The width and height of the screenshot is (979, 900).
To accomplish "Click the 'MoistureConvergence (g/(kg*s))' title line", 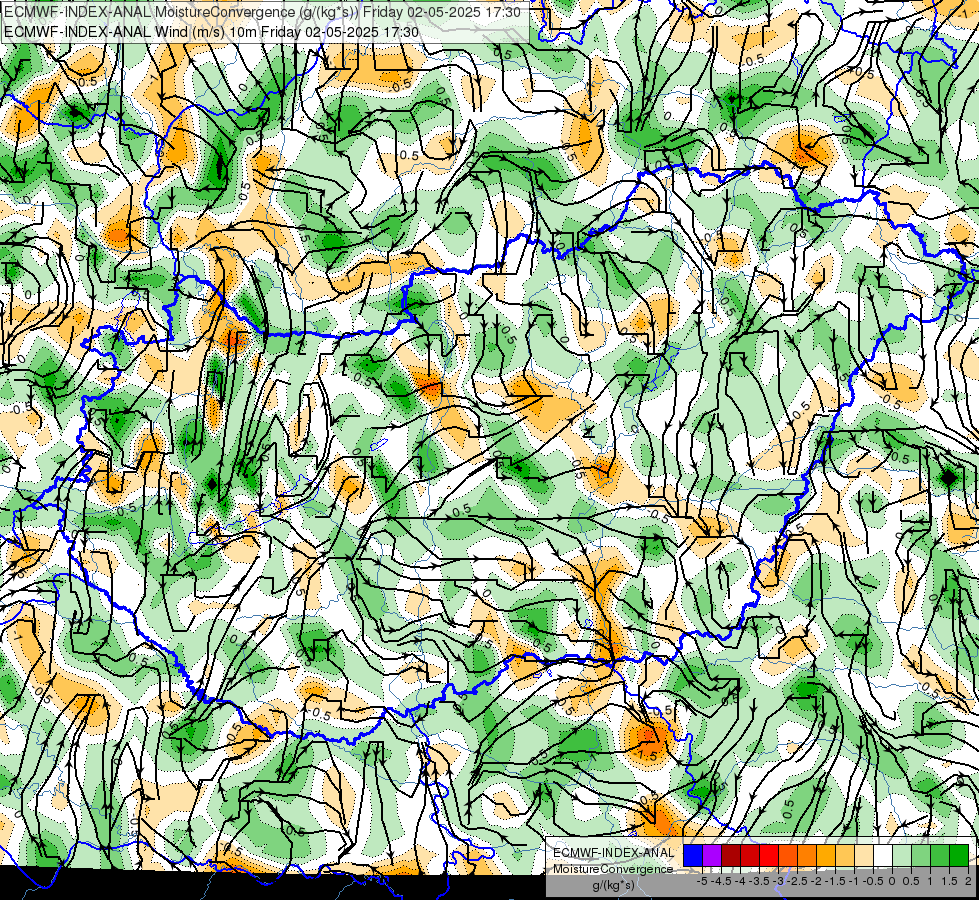I will point(262,12).
